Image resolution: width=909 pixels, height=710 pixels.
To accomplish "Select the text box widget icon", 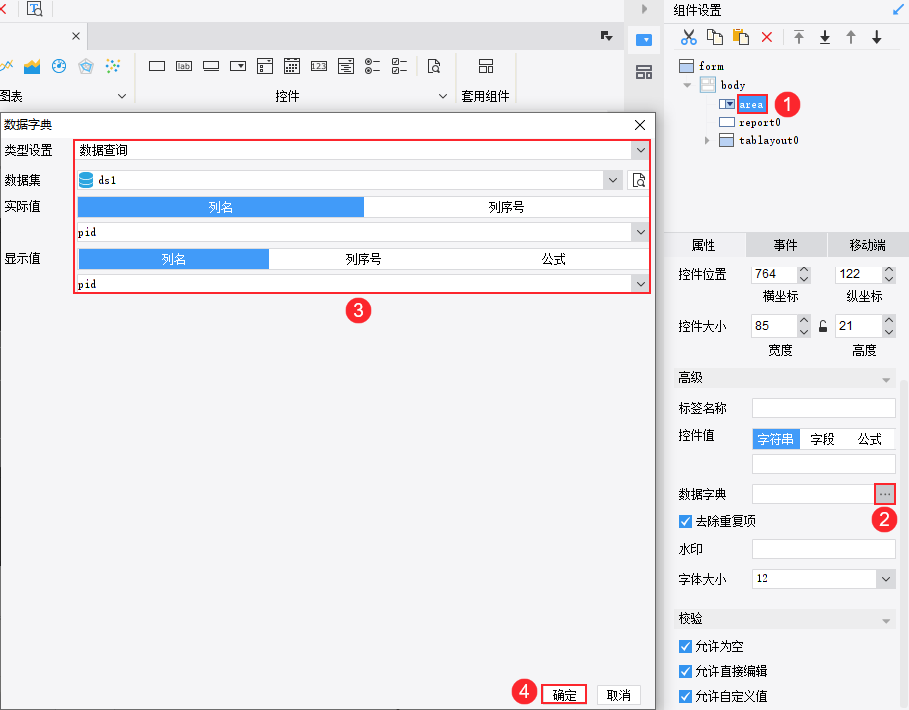I will tap(157, 66).
